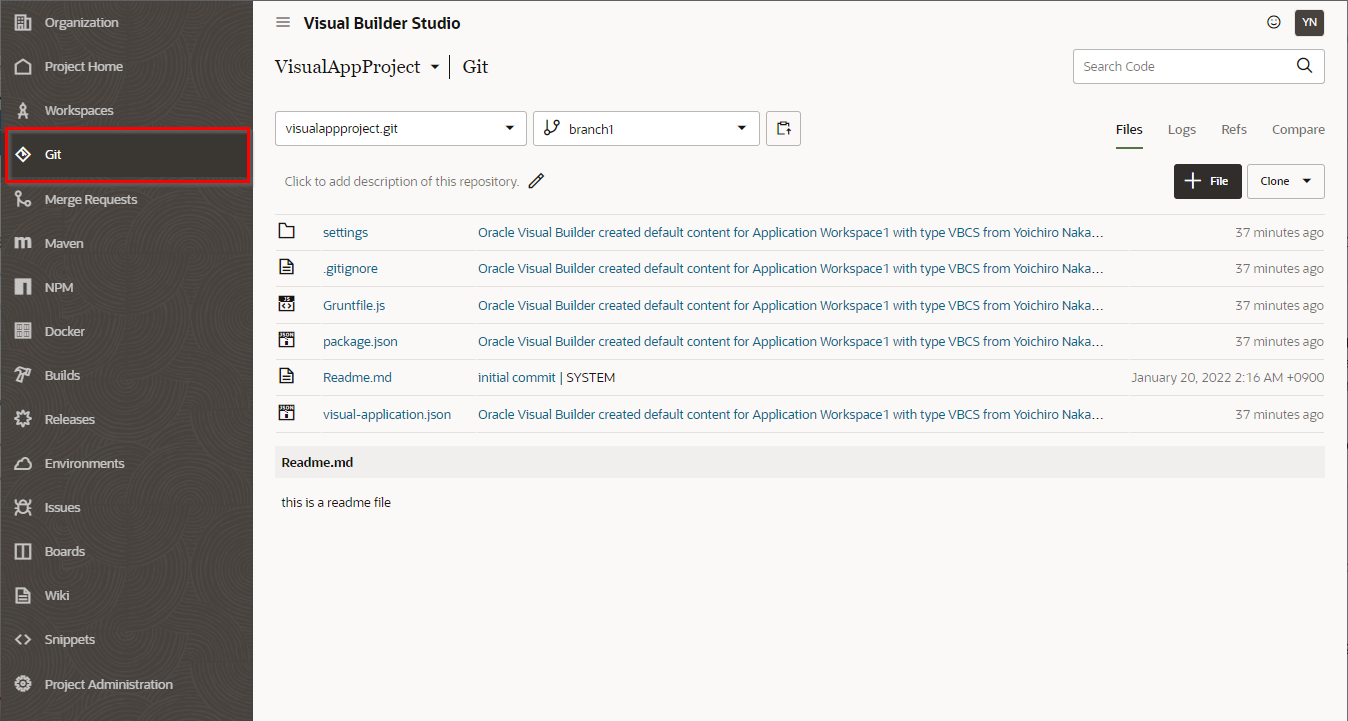The width and height of the screenshot is (1348, 721).
Task: Open Project Administration settings
Action: point(108,684)
